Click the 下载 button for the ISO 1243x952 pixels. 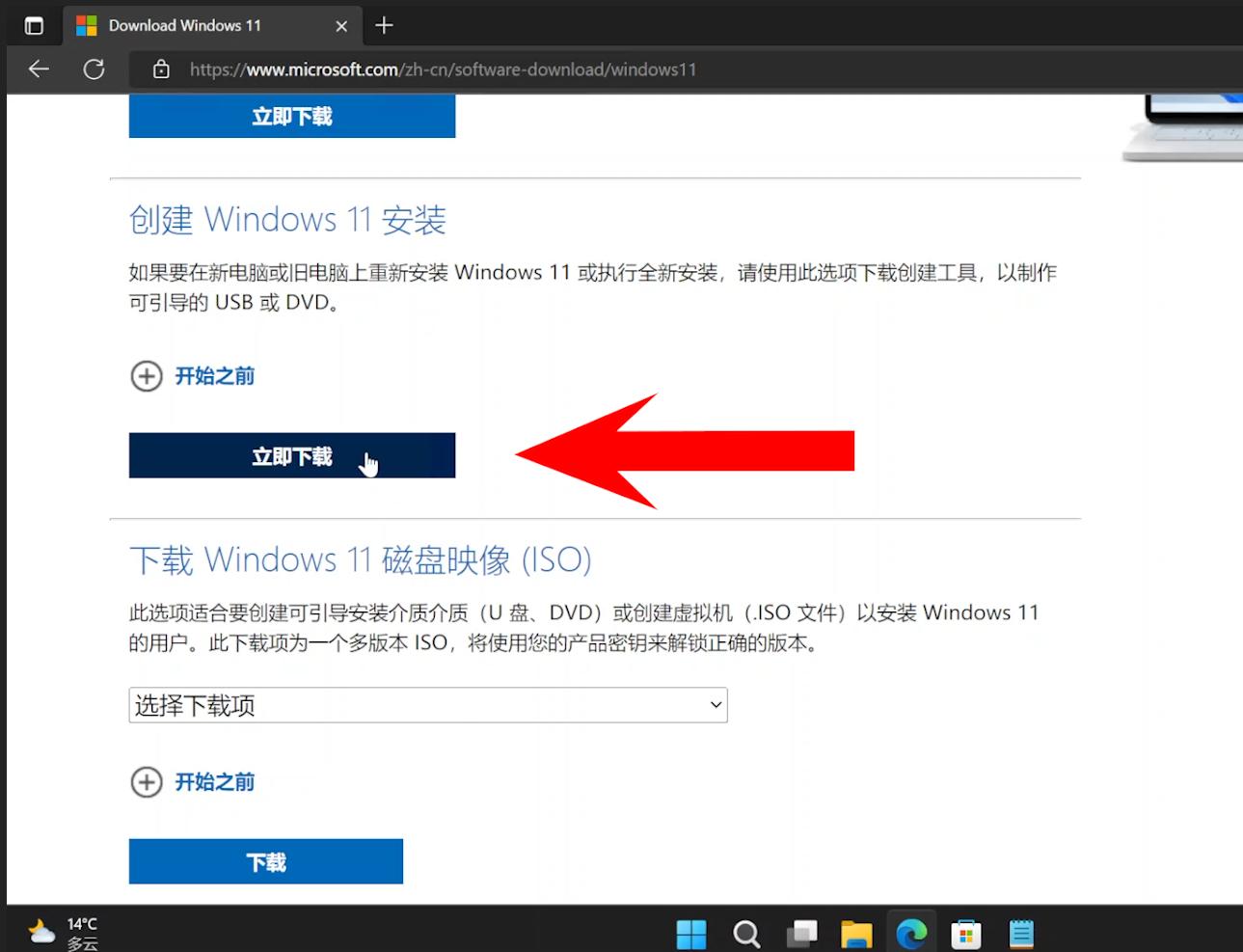coord(265,860)
